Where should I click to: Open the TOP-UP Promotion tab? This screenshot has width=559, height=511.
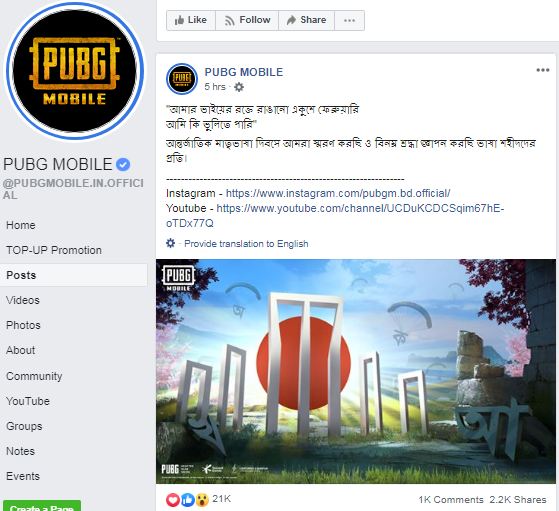pos(54,250)
